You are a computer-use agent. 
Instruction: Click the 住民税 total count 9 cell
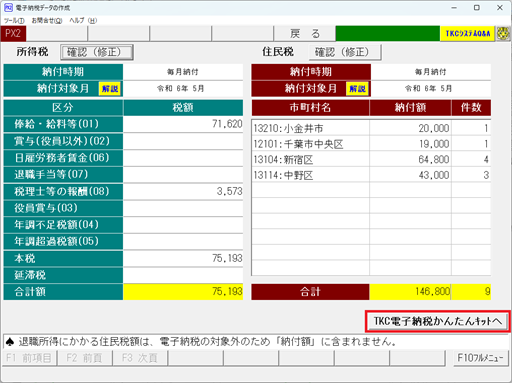click(x=471, y=292)
